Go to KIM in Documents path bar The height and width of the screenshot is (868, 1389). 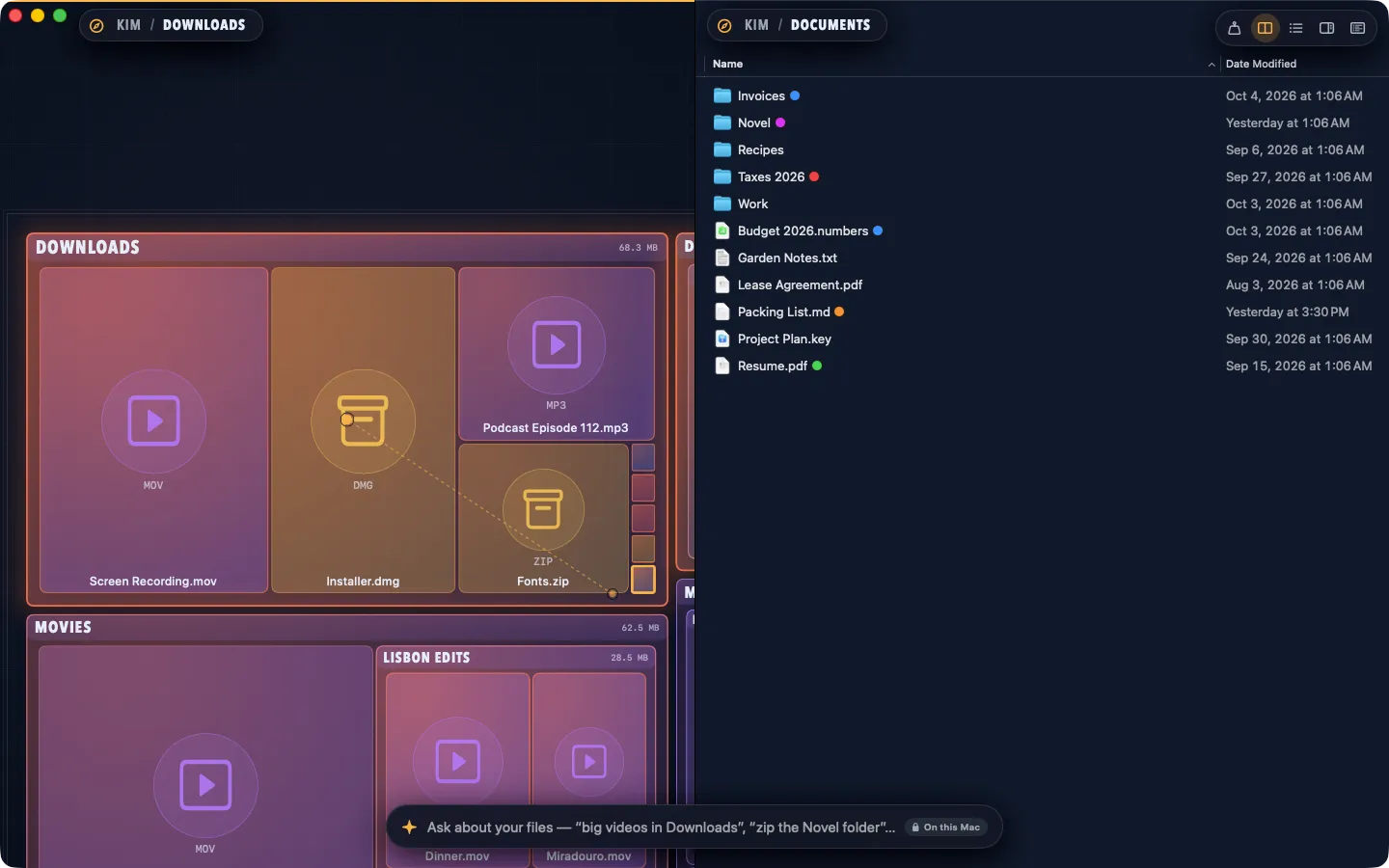pyautogui.click(x=756, y=25)
